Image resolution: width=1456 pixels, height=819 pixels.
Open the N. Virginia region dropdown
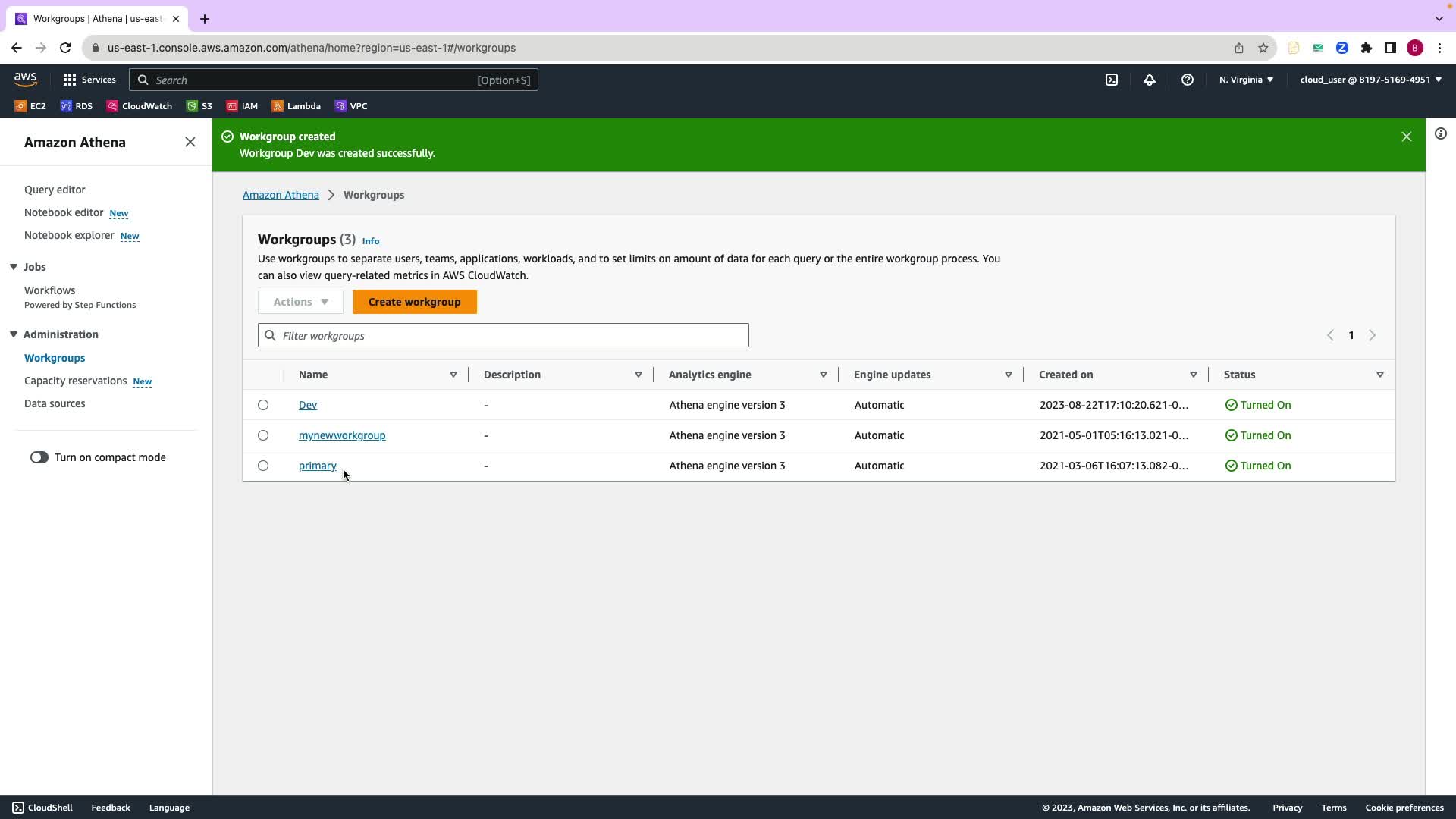coord(1246,80)
